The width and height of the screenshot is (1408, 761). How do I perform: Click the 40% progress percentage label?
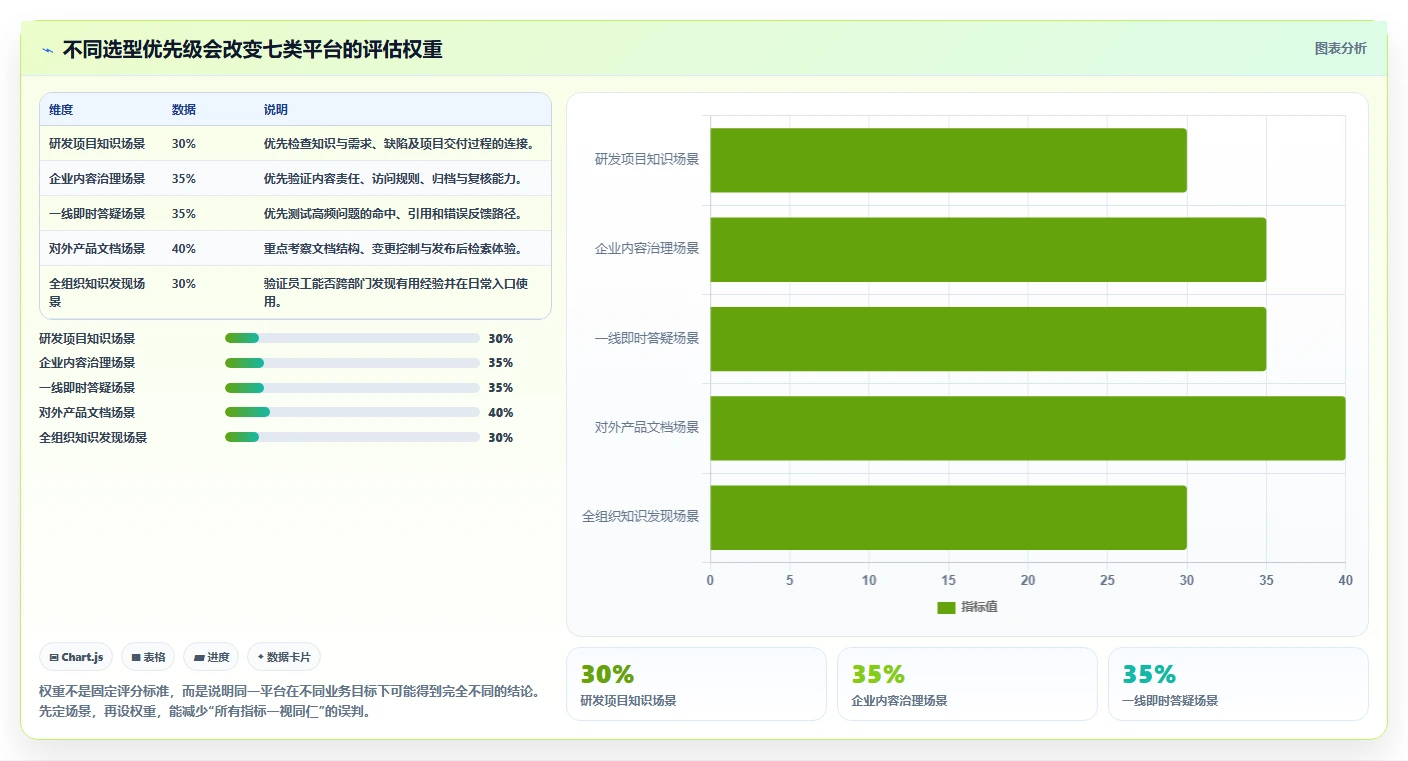click(501, 413)
